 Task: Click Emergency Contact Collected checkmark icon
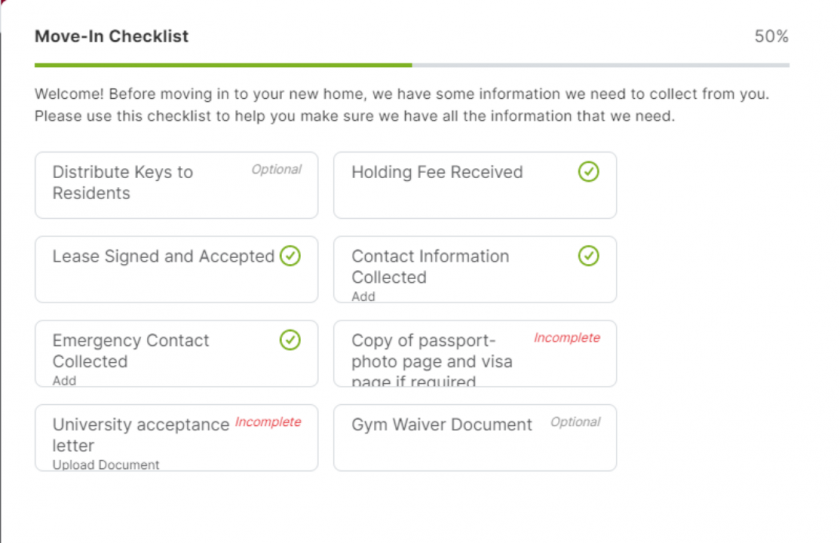click(290, 340)
